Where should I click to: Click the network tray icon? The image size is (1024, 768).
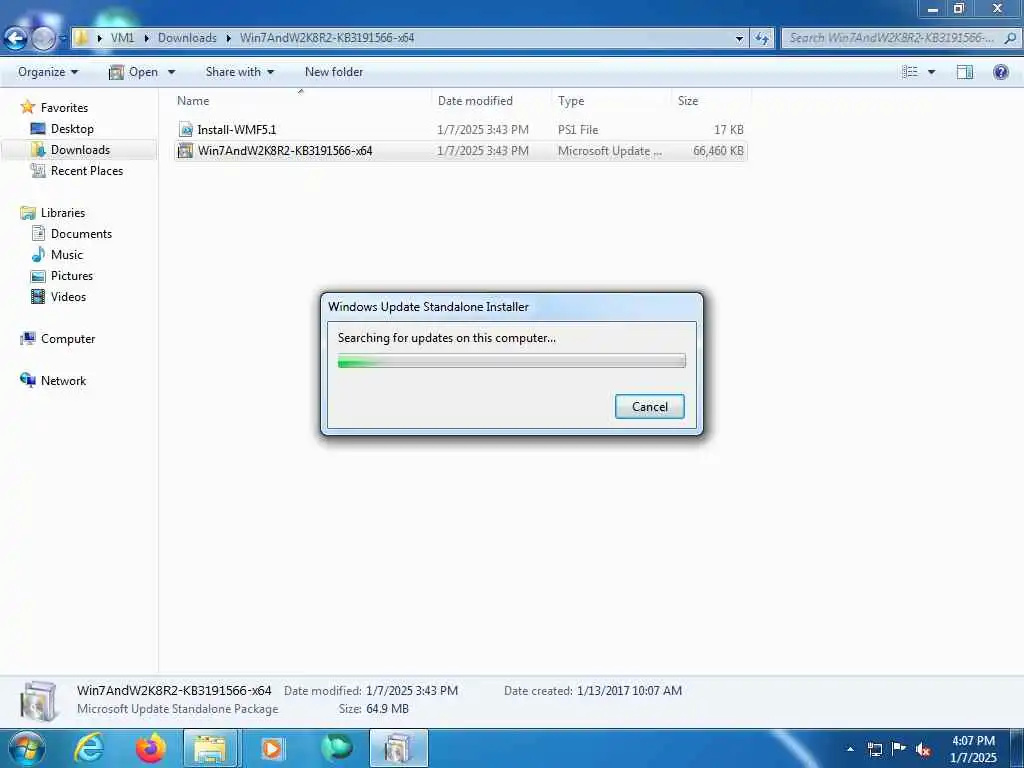coord(874,749)
